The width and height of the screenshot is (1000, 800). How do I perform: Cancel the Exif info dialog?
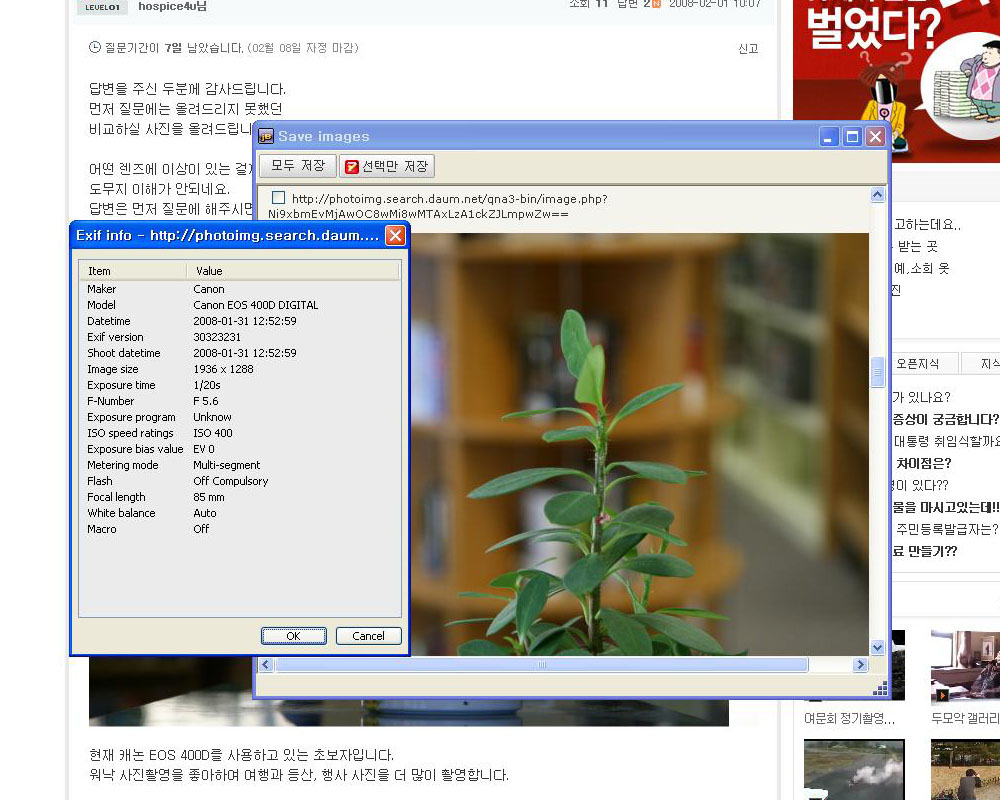[368, 636]
